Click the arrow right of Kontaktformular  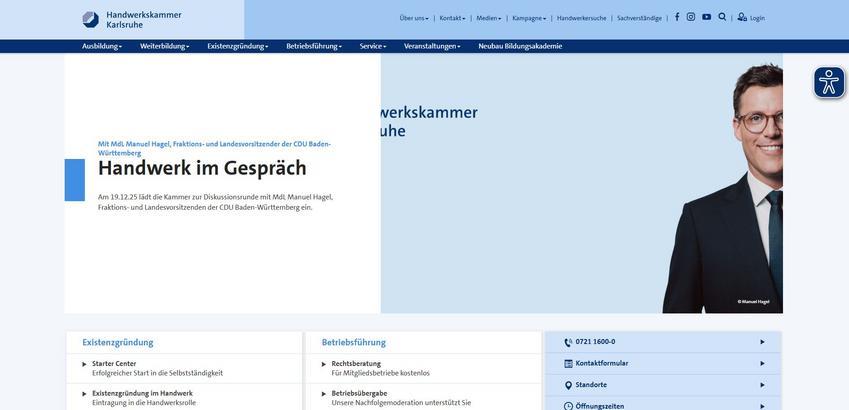click(x=762, y=363)
